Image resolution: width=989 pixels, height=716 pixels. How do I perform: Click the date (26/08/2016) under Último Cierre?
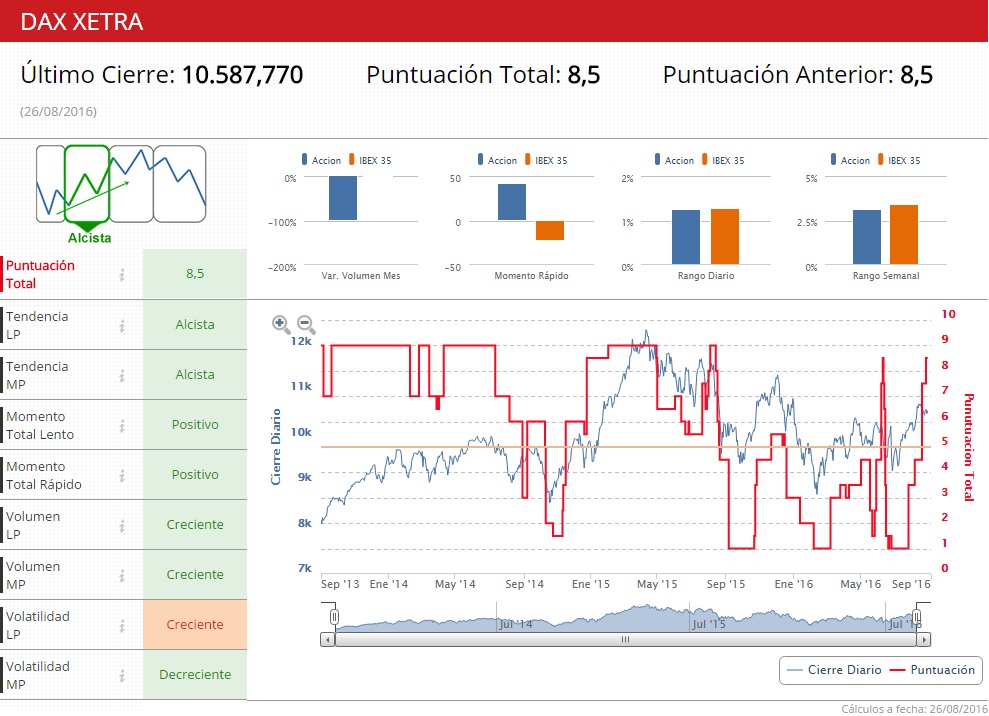pos(59,112)
